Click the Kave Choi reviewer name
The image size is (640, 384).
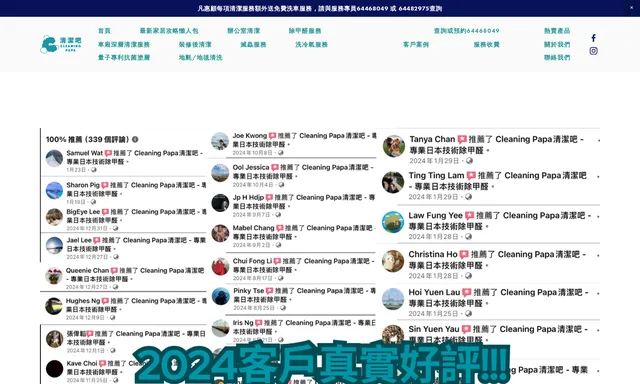point(82,363)
